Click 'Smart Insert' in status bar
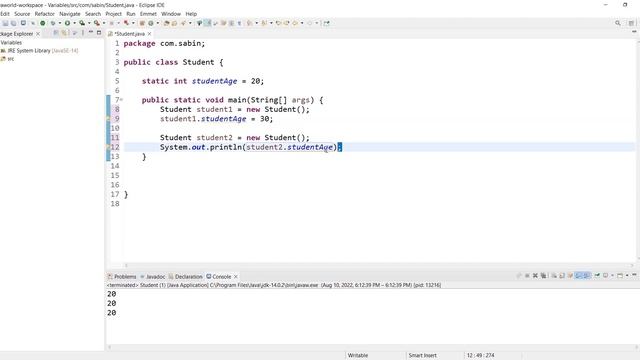Image resolution: width=640 pixels, height=360 pixels. pyautogui.click(x=422, y=355)
